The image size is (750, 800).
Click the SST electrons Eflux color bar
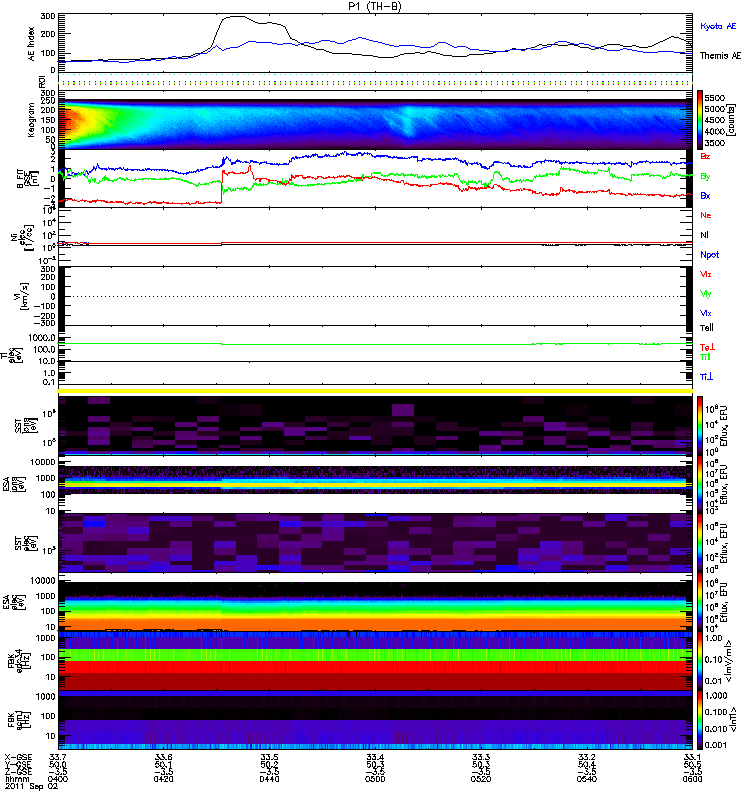point(700,543)
